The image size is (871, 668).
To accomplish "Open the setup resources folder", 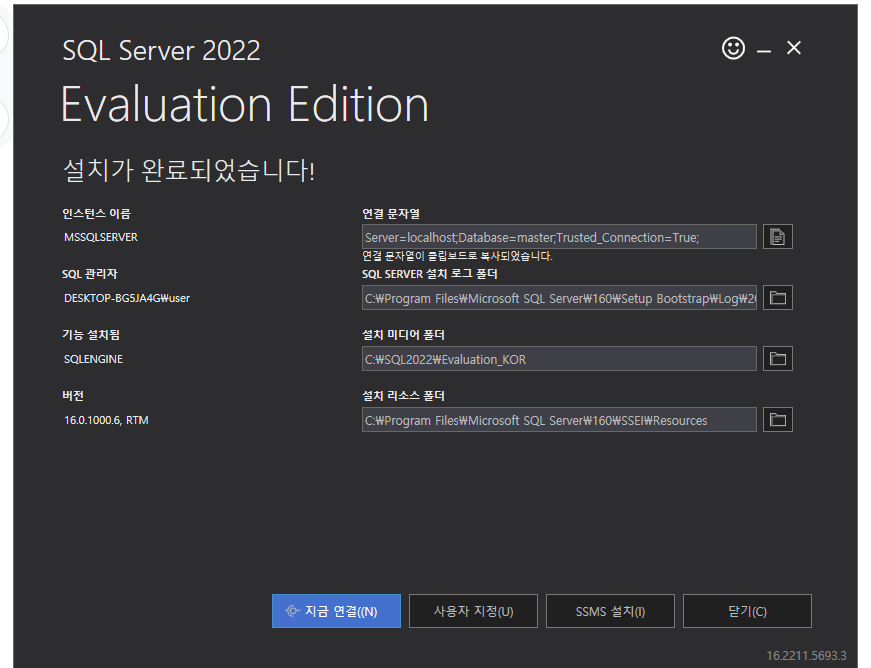I will pos(777,419).
